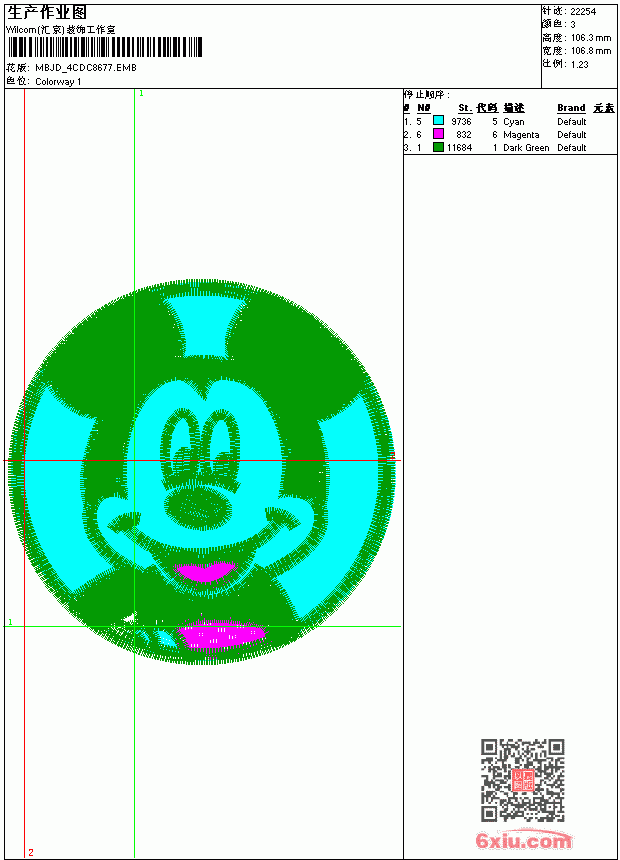Click the Colorway 1 text
The height and width of the screenshot is (860, 620).
tap(58, 82)
